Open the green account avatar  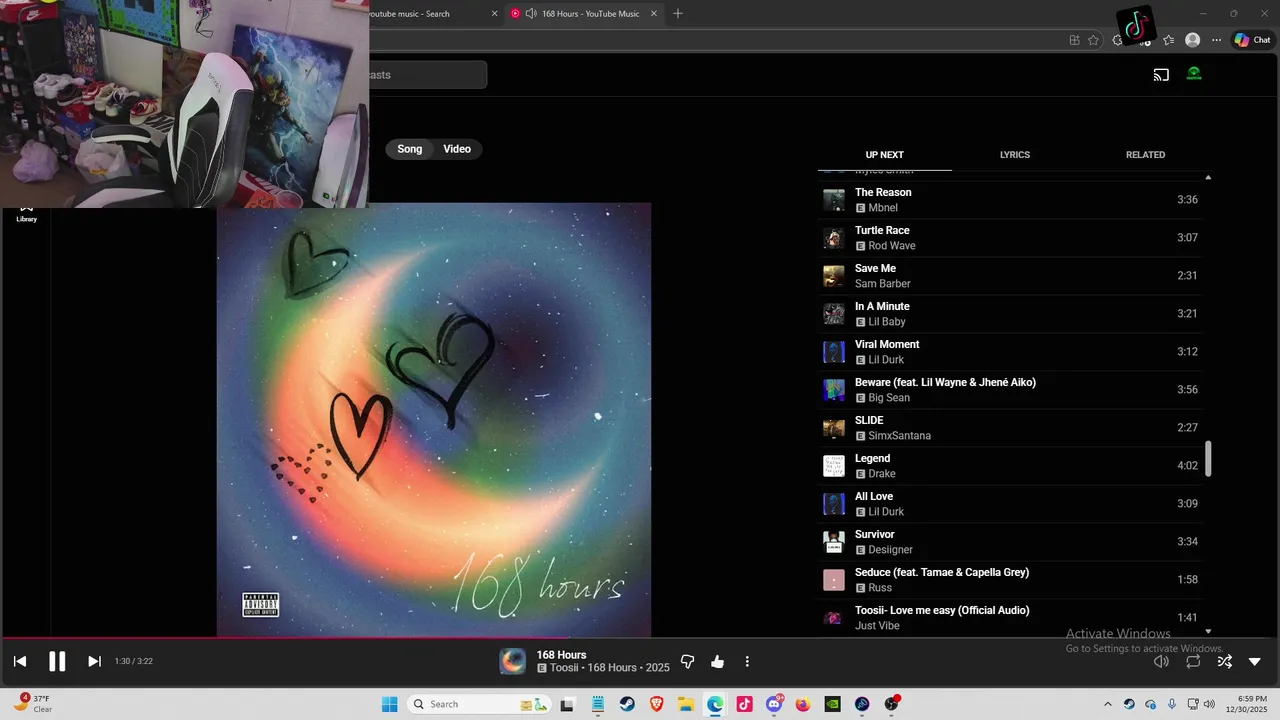(x=1194, y=74)
